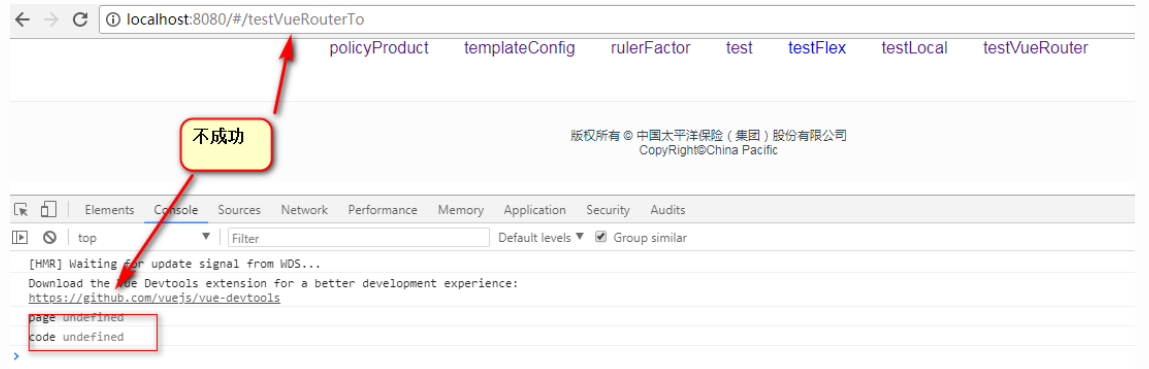Select the '[HMR] Waiting for update signal' message
The width and height of the screenshot is (1149, 369).
(174, 264)
